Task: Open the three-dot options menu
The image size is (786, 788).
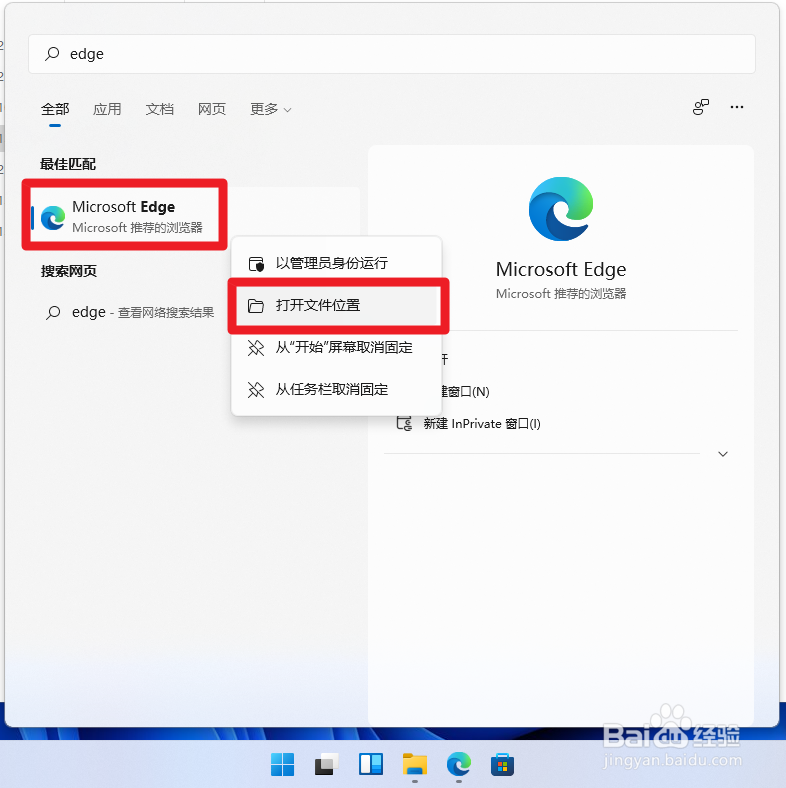Action: coord(737,107)
